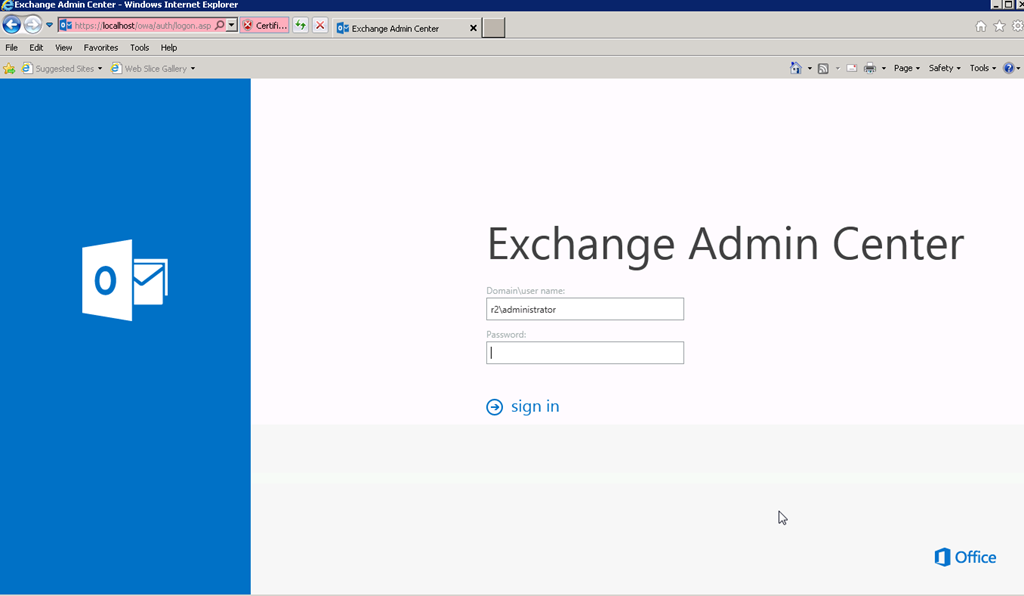Screen dimensions: 1024x596
Task: Click the Domain\user name field
Action: 585,309
